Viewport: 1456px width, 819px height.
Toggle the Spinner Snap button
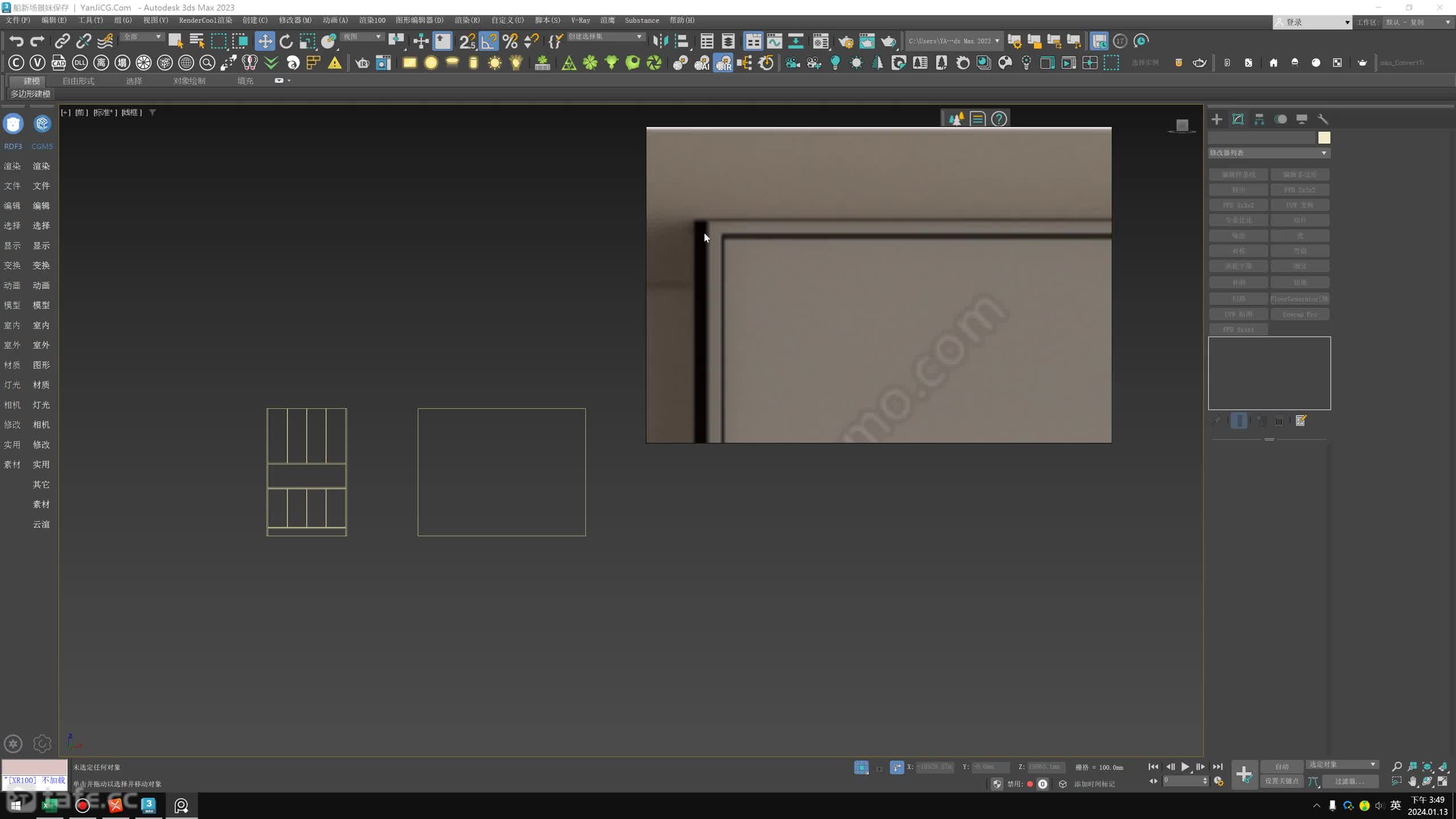[531, 41]
